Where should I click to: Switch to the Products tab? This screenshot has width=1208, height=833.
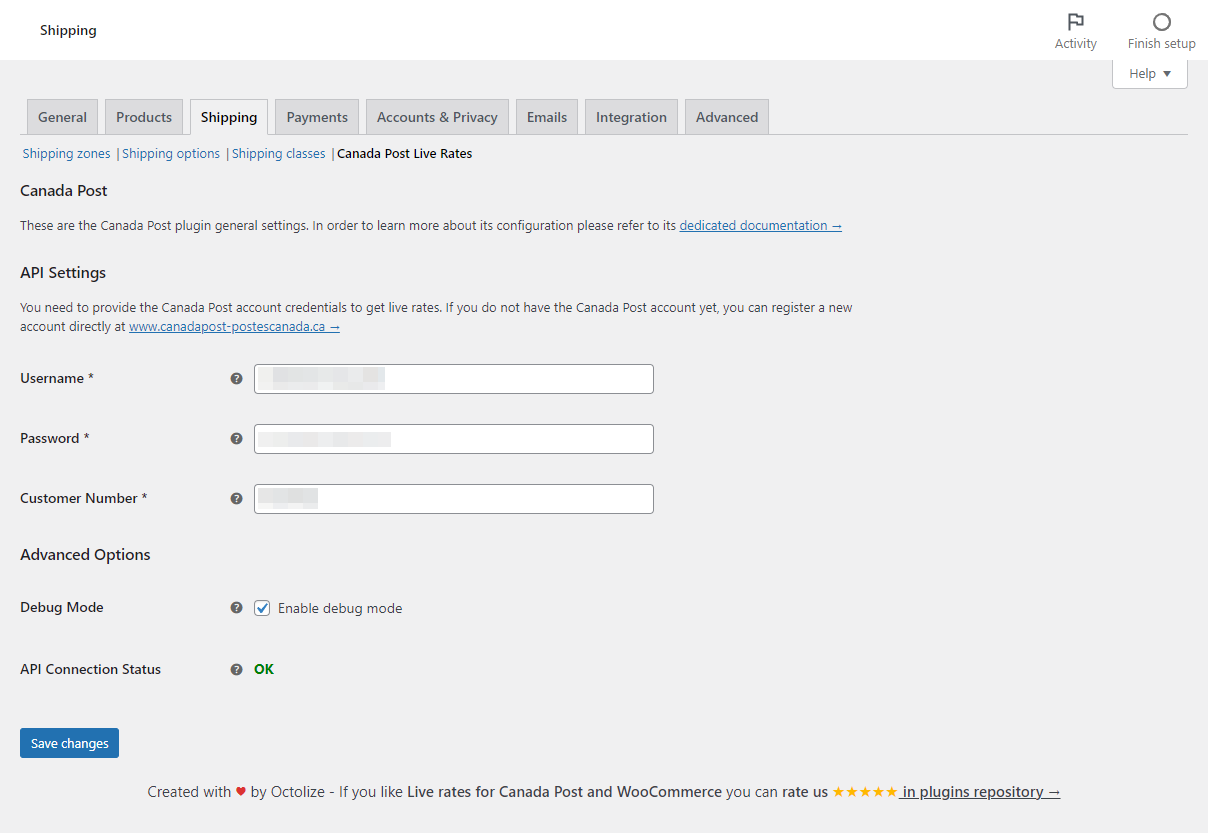[144, 117]
